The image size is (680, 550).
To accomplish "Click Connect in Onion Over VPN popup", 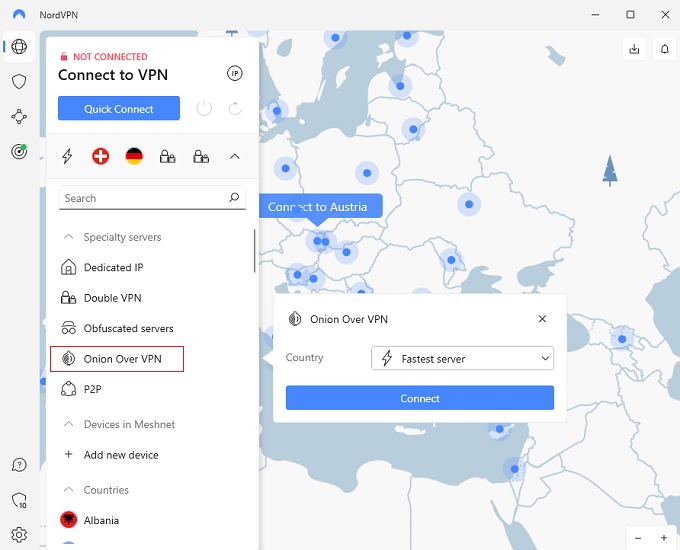I will (420, 398).
